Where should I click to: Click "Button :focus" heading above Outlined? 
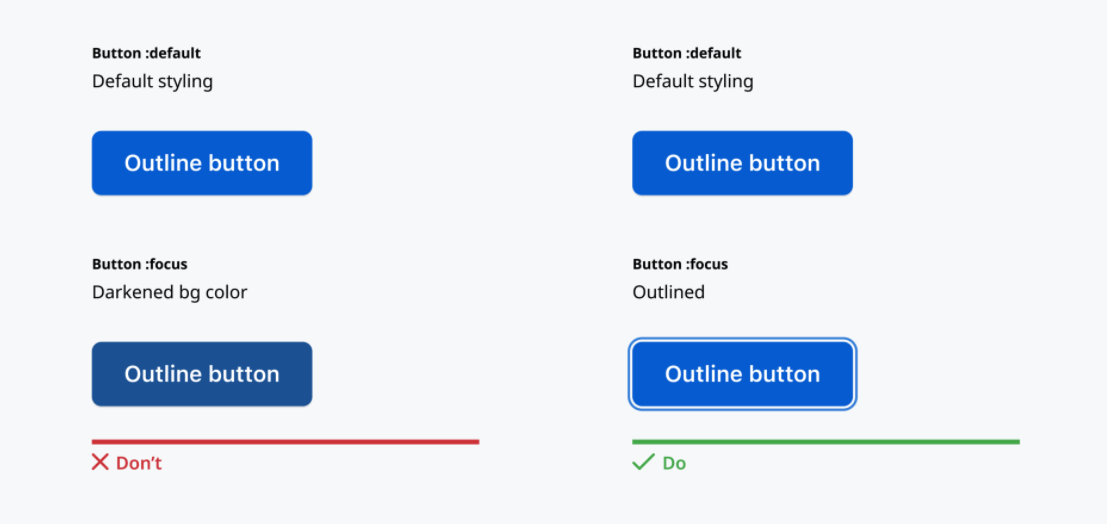680,264
